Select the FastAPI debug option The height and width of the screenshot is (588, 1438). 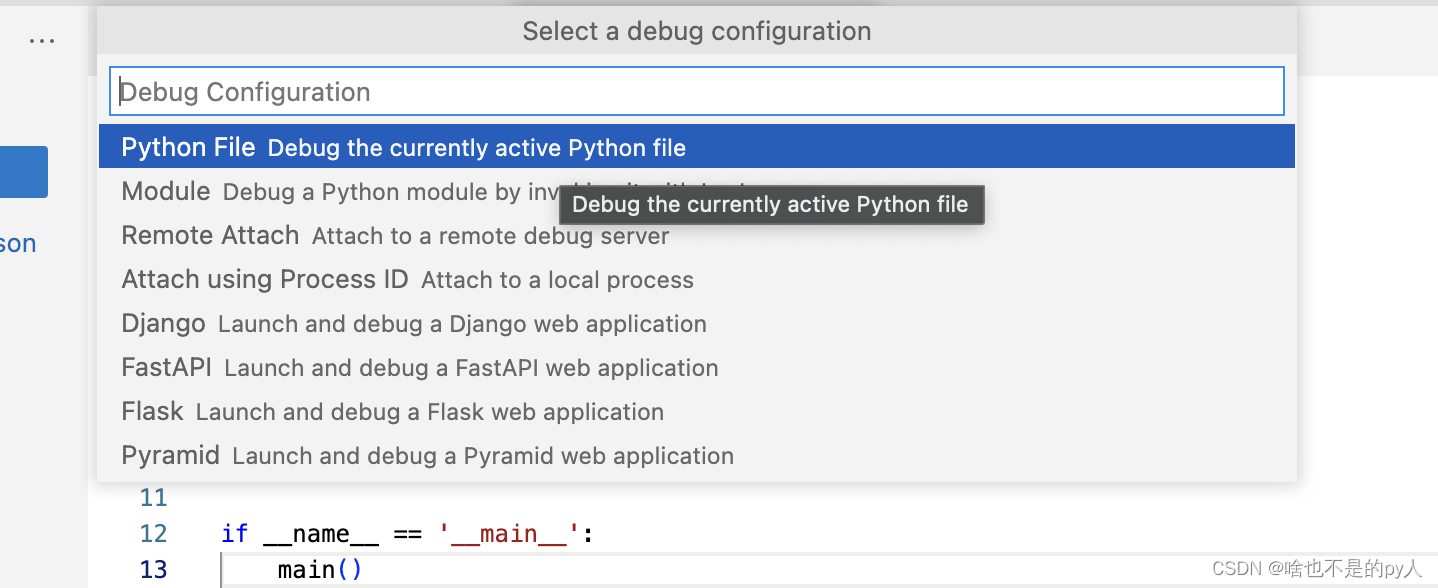(166, 367)
